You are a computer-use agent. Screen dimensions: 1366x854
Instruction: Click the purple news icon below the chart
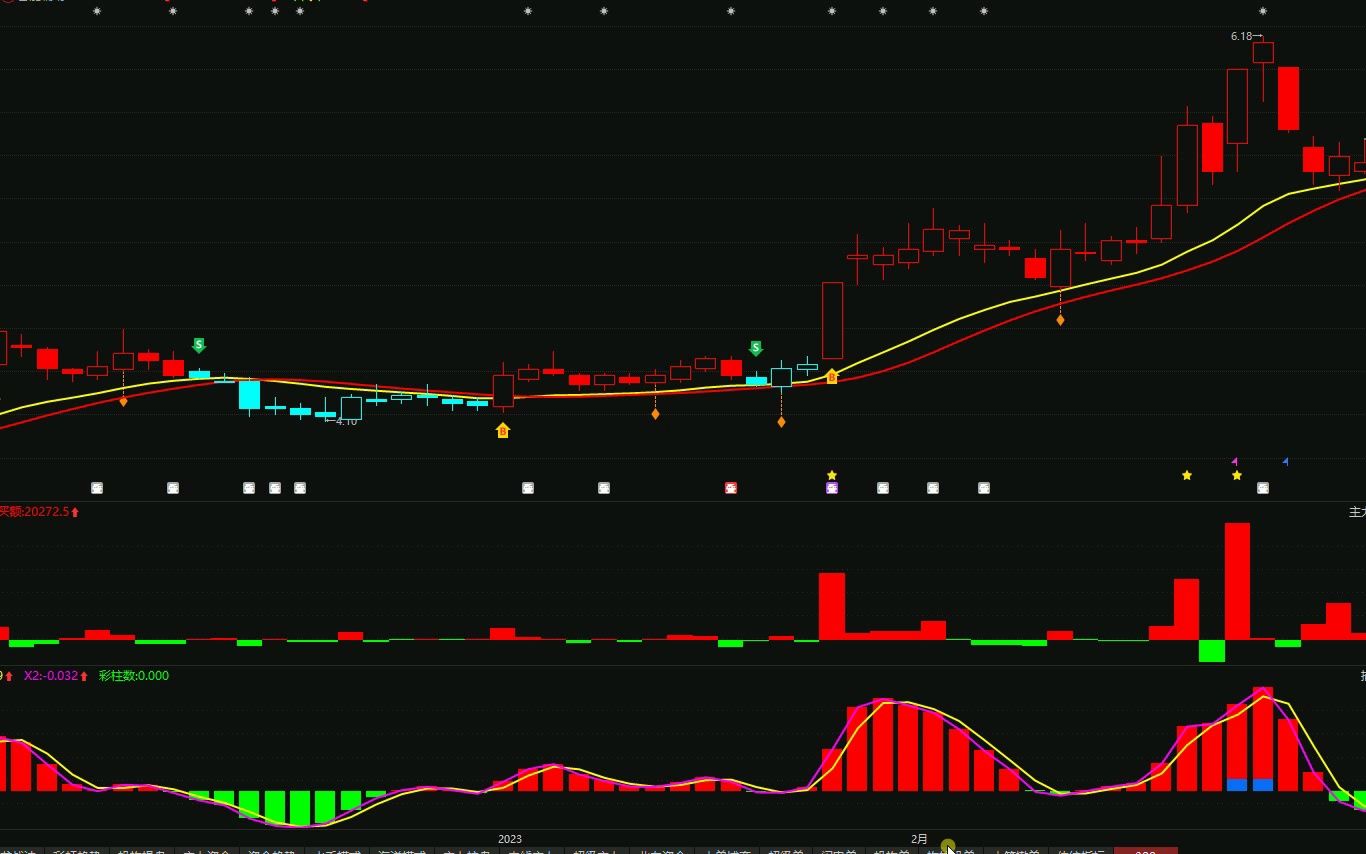coord(832,488)
